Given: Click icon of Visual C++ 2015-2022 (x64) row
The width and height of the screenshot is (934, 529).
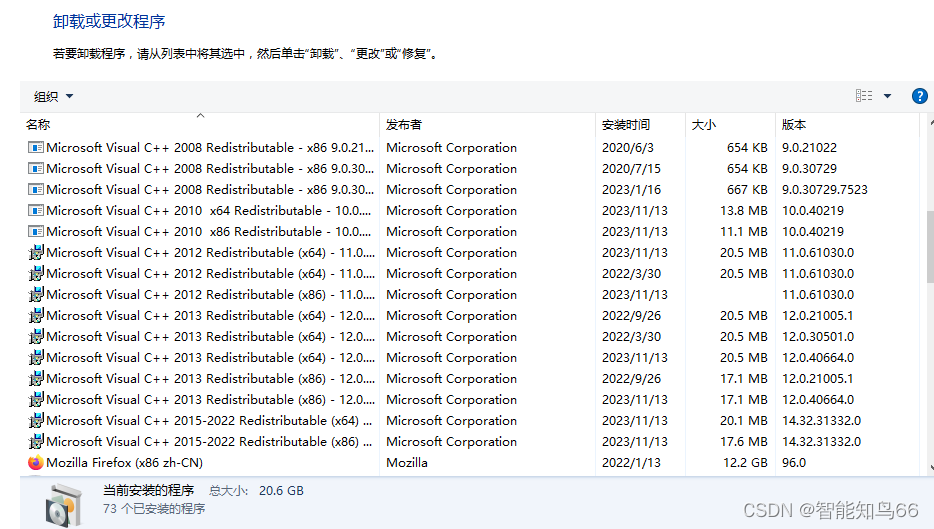Looking at the screenshot, I should click(x=36, y=421).
